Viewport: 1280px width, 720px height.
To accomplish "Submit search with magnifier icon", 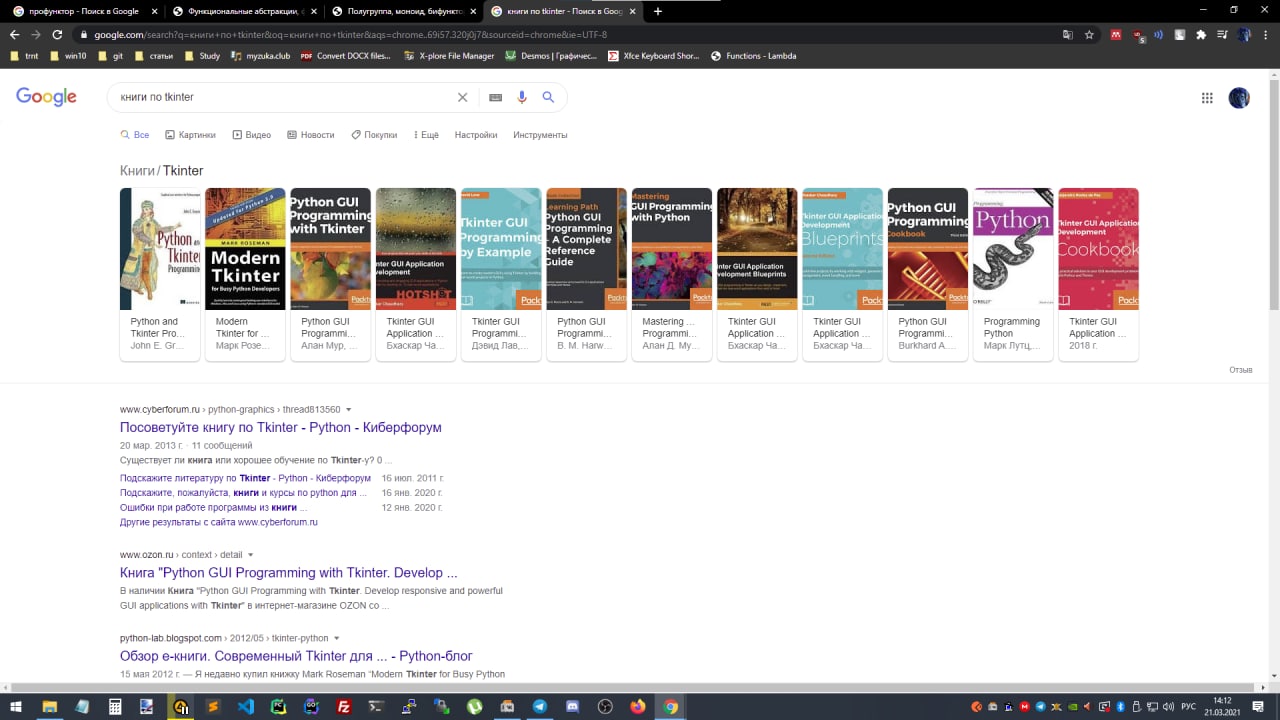I will pos(548,97).
